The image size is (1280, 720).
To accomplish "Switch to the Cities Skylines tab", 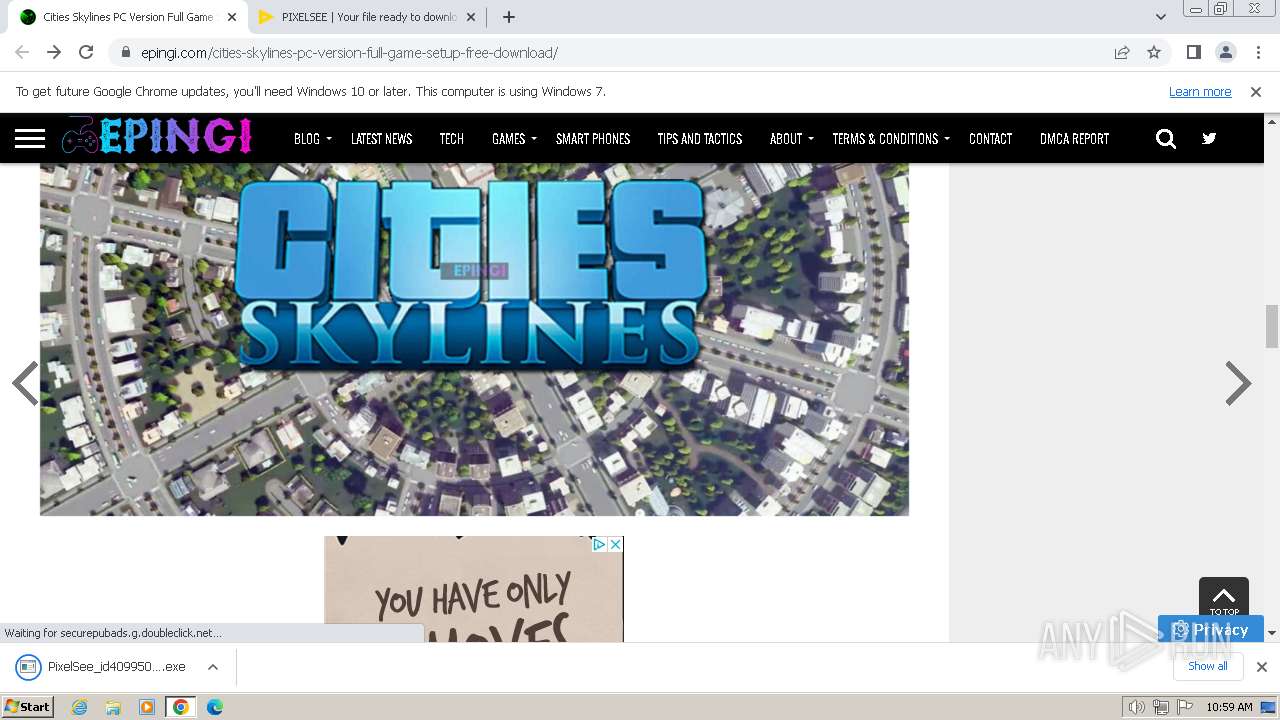I will [x=128, y=17].
